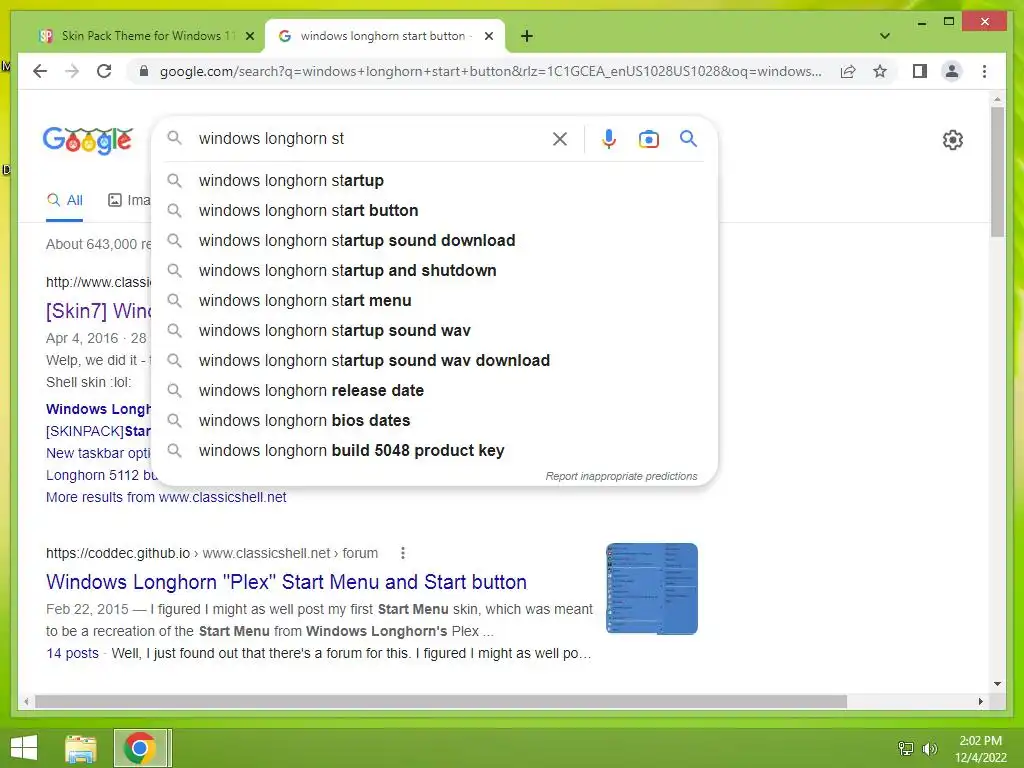Choose 'windows longhorn startup sound wav download'
The width and height of the screenshot is (1024, 768).
(x=434, y=360)
